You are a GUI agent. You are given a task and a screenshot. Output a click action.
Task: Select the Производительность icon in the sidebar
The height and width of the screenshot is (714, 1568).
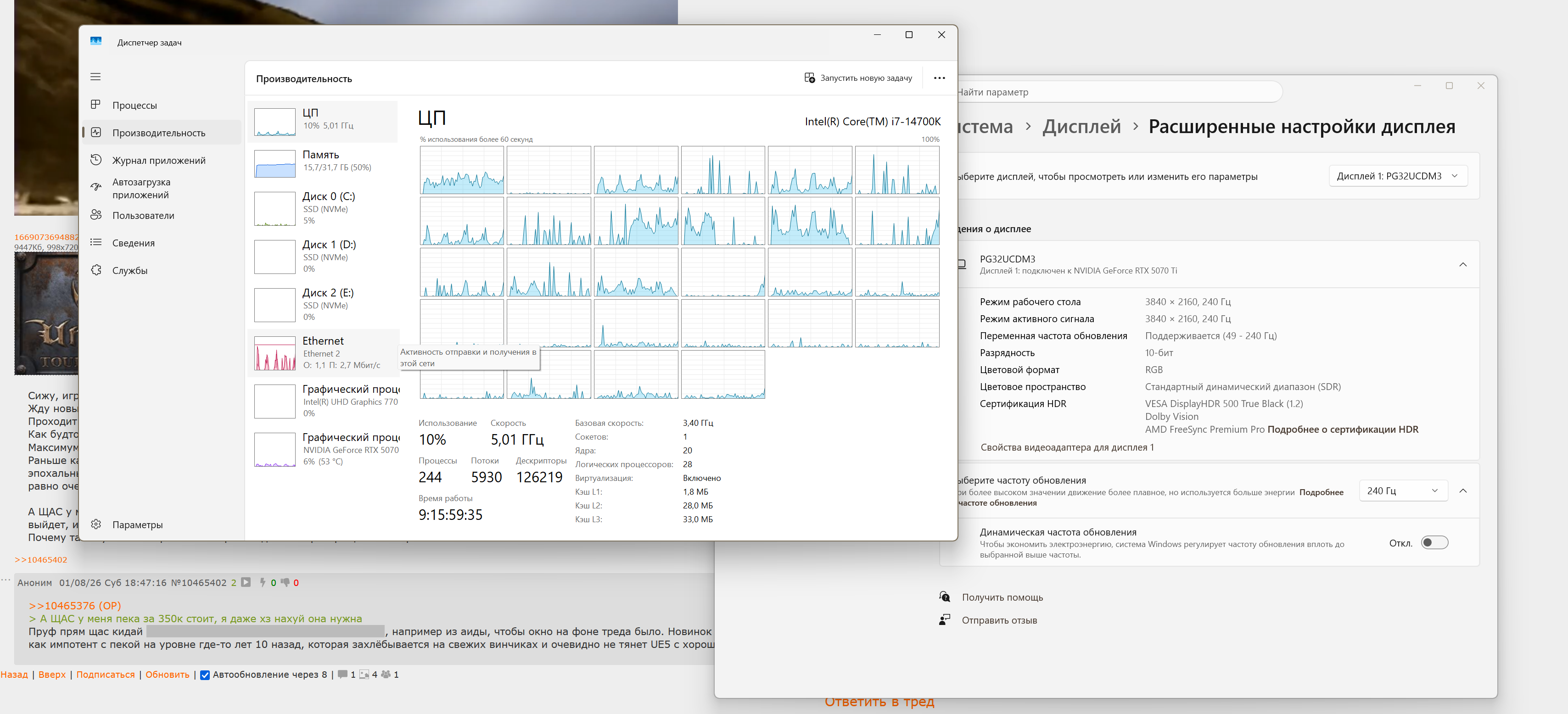tap(95, 132)
